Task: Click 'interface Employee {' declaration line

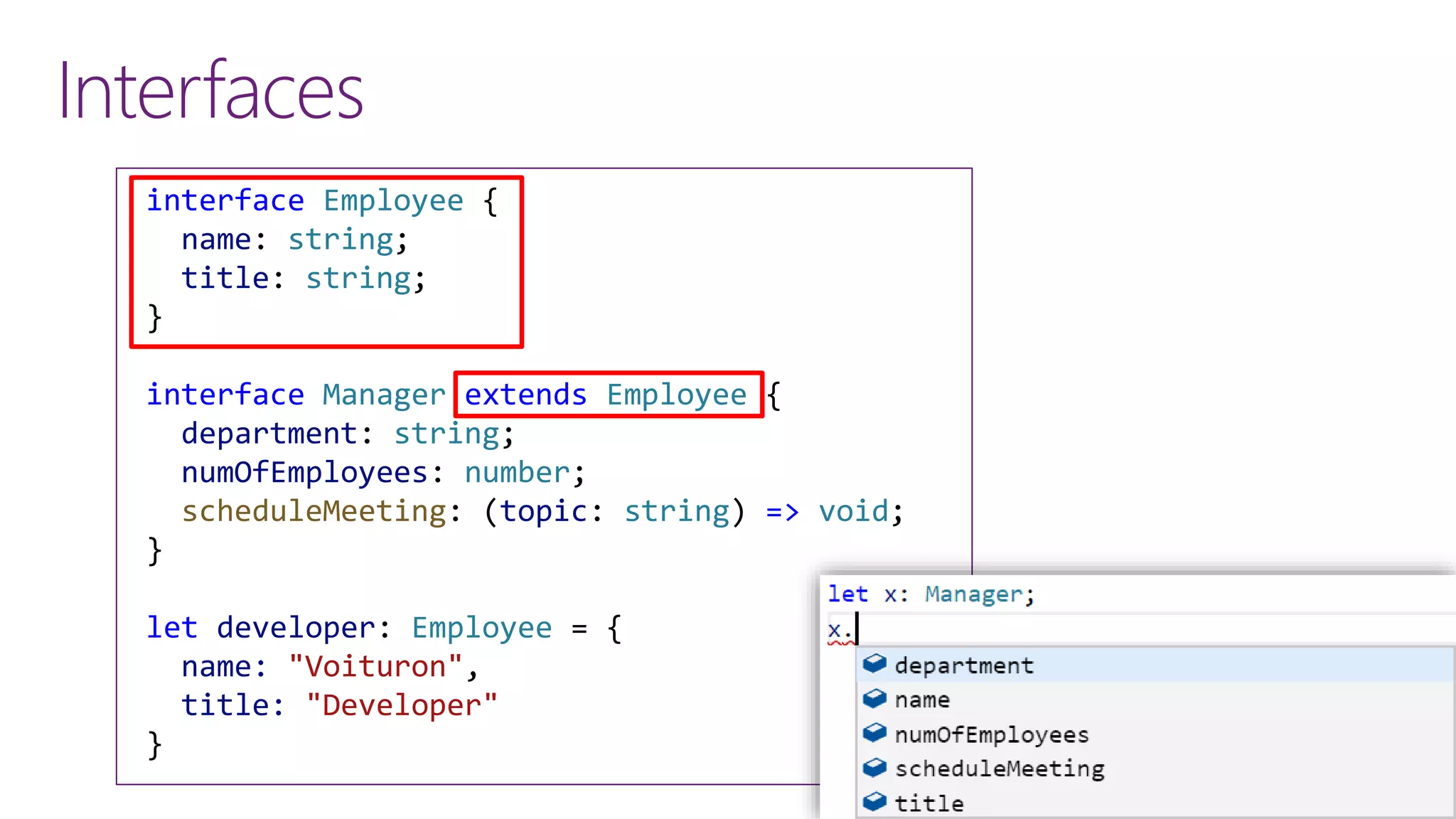Action: coord(323,200)
